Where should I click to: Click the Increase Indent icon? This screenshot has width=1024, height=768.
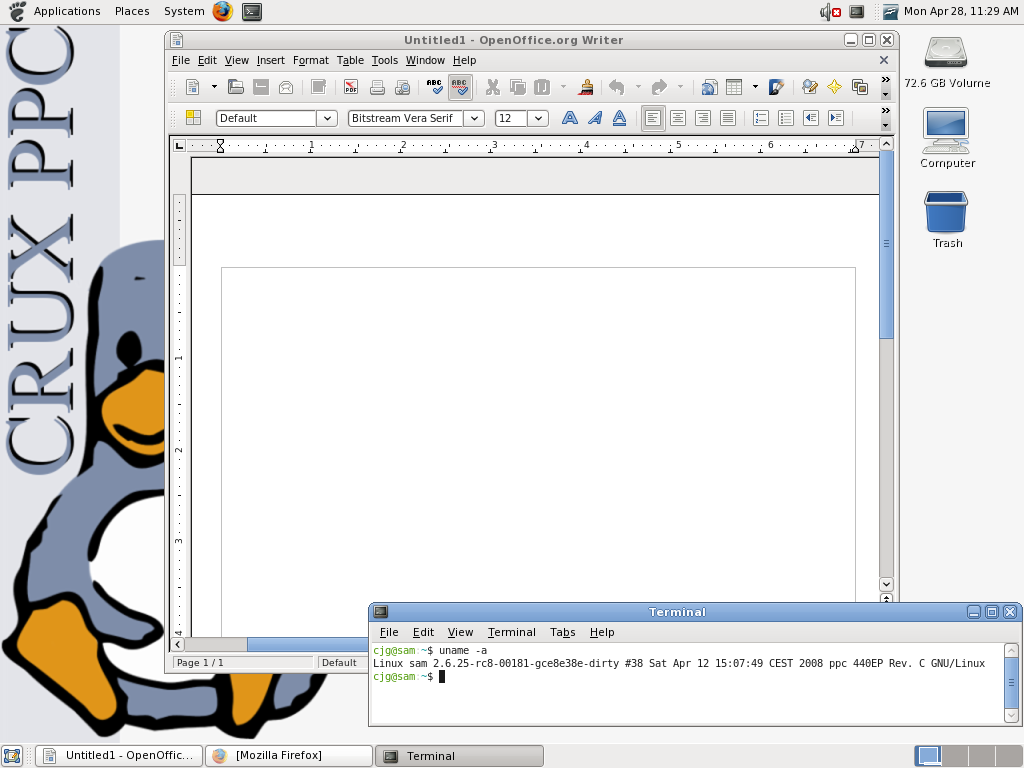tap(836, 118)
